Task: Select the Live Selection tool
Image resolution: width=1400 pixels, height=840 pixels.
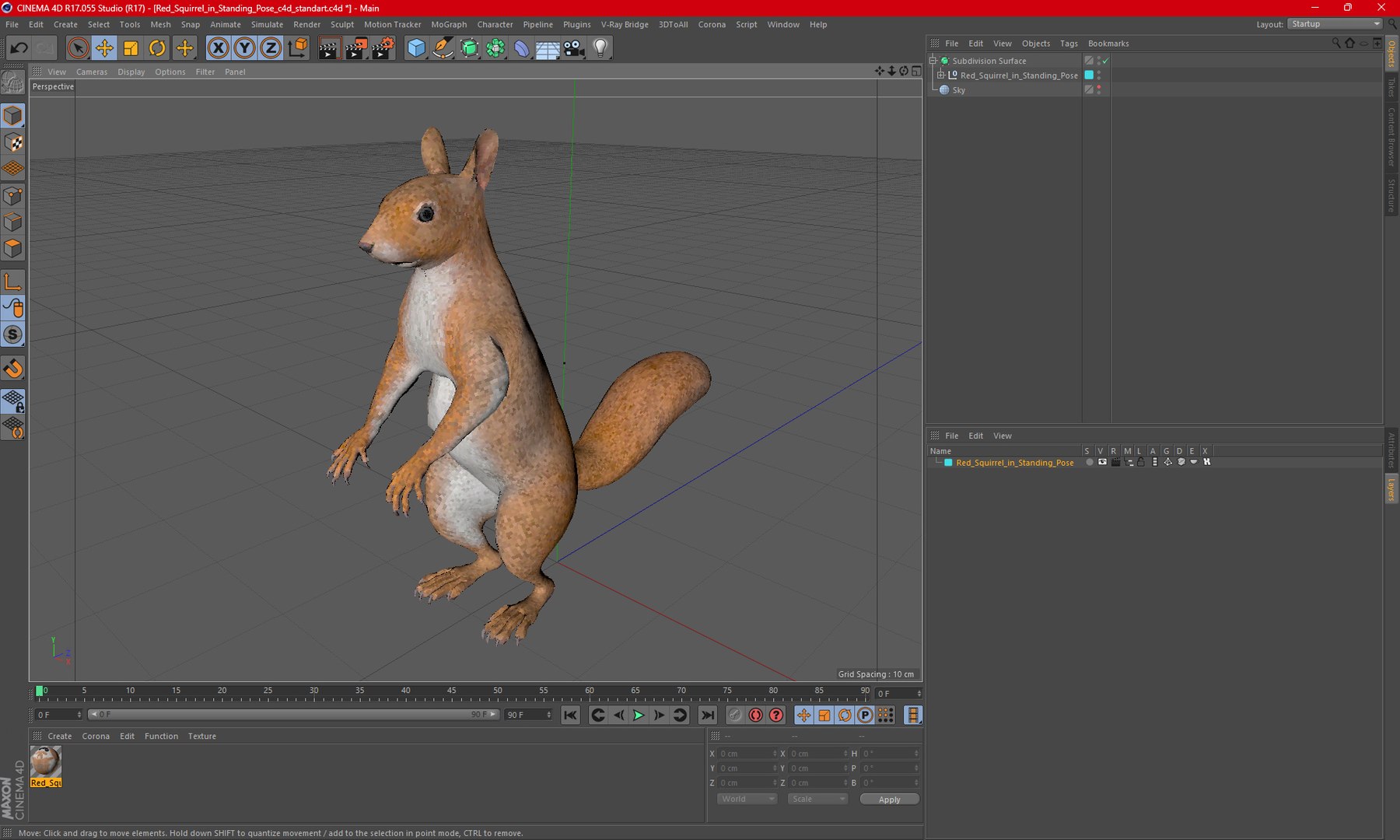Action: tap(78, 48)
